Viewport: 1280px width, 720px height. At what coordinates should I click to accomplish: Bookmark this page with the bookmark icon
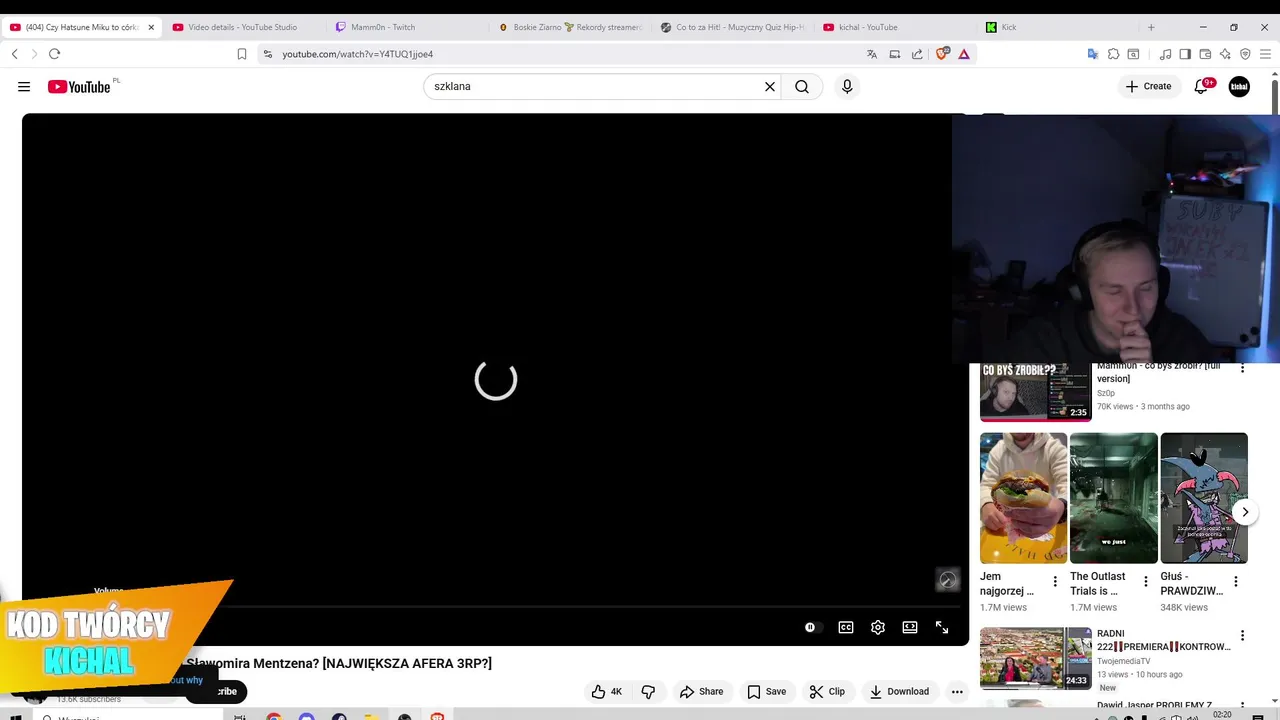(241, 54)
